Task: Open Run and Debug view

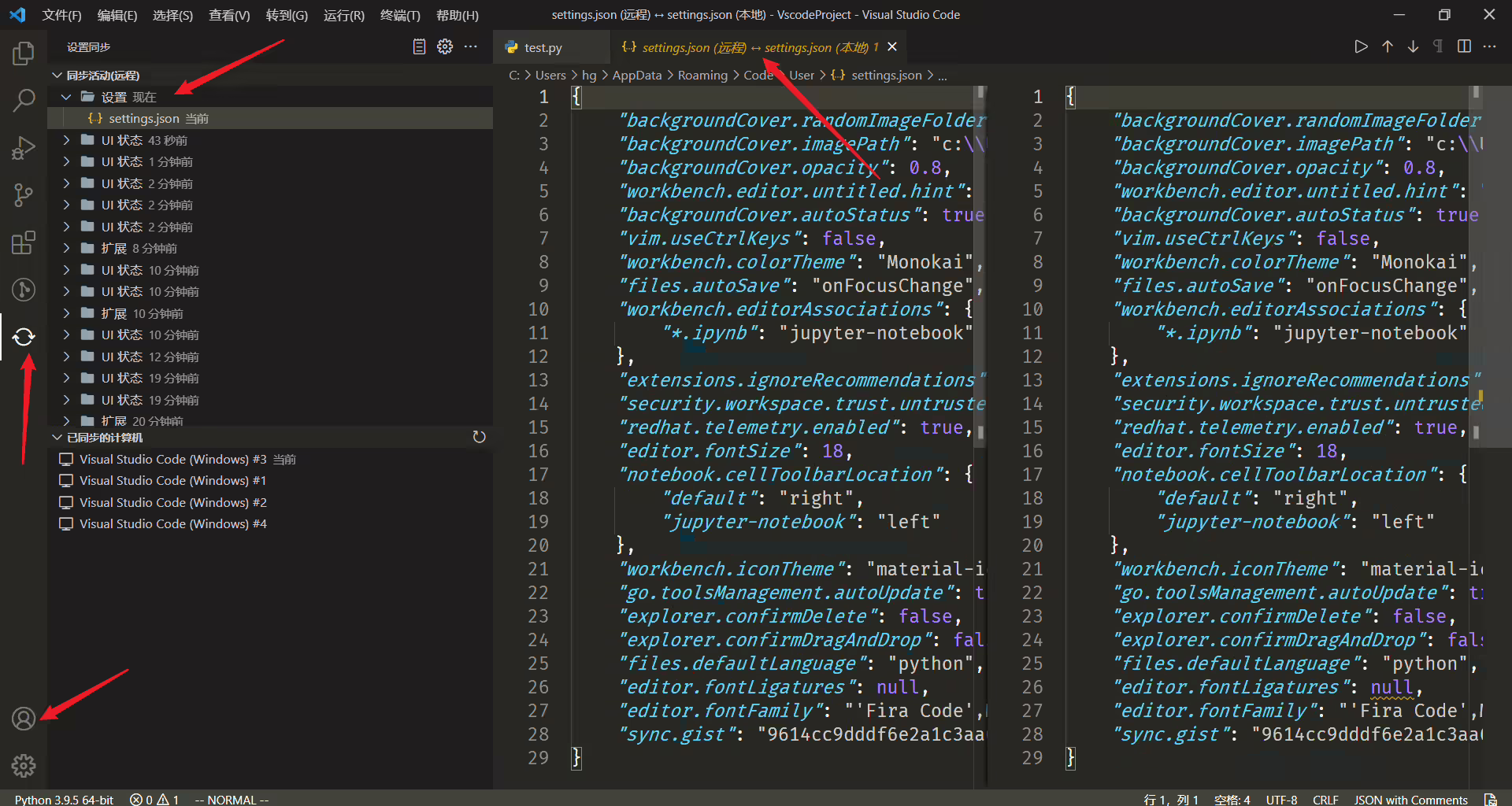Action: coord(24,148)
